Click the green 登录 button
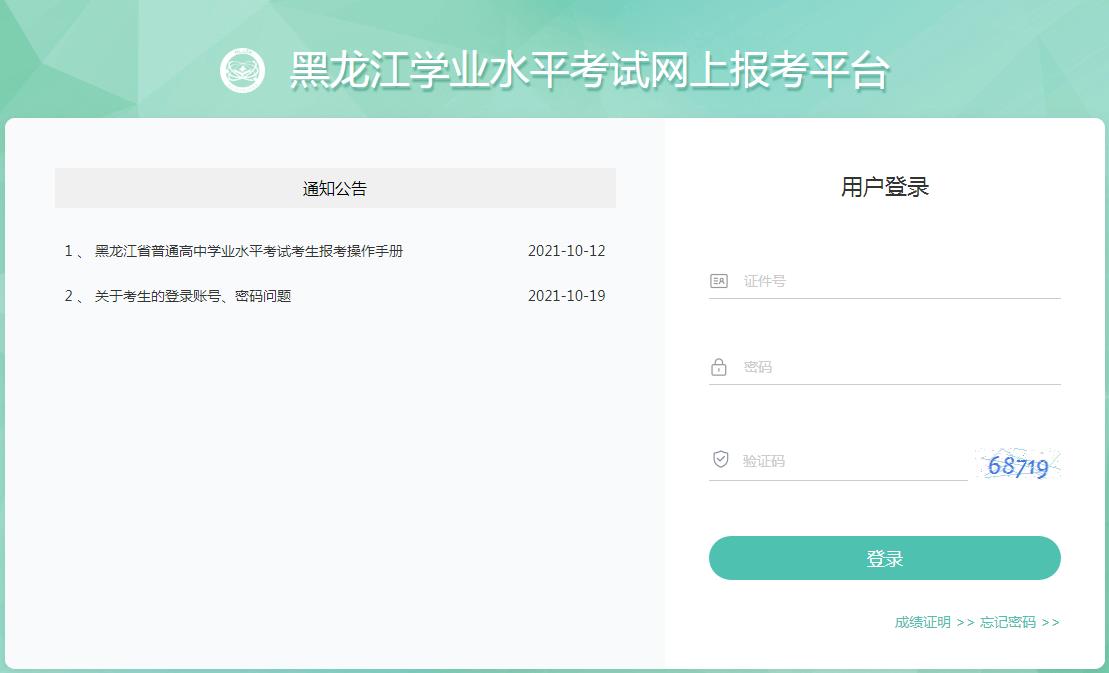The image size is (1109, 673). click(884, 558)
